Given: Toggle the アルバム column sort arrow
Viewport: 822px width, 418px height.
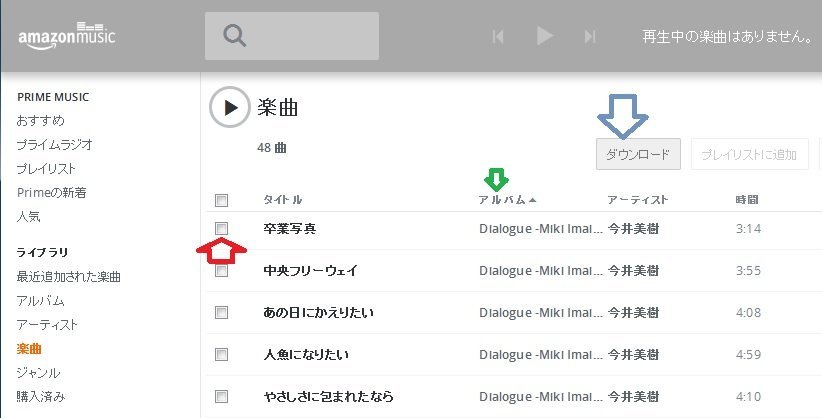Looking at the screenshot, I should pyautogui.click(x=533, y=200).
